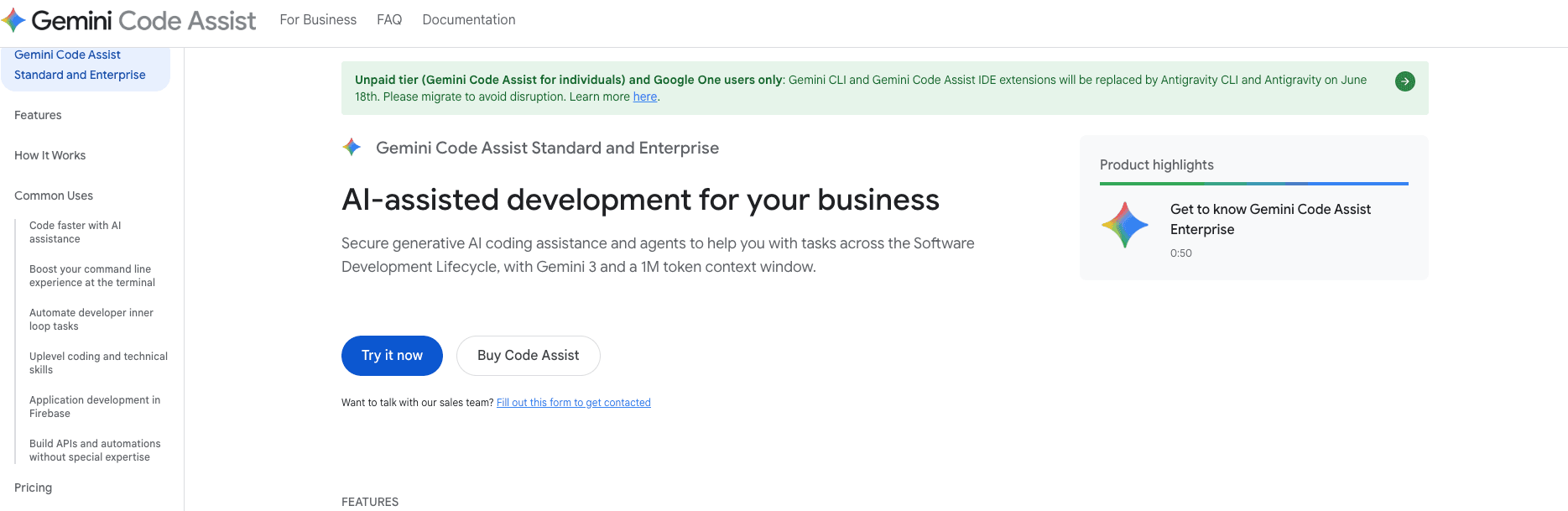Select Application development in Firebase
The image size is (1568, 511).
[95, 407]
